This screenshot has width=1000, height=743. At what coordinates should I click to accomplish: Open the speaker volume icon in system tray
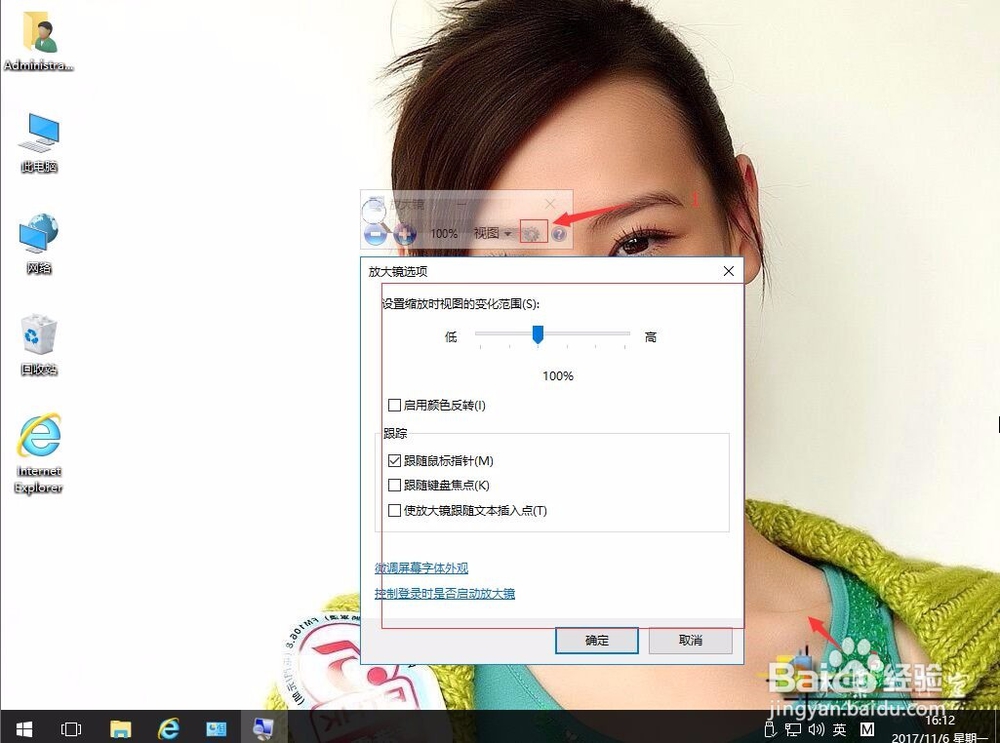815,730
